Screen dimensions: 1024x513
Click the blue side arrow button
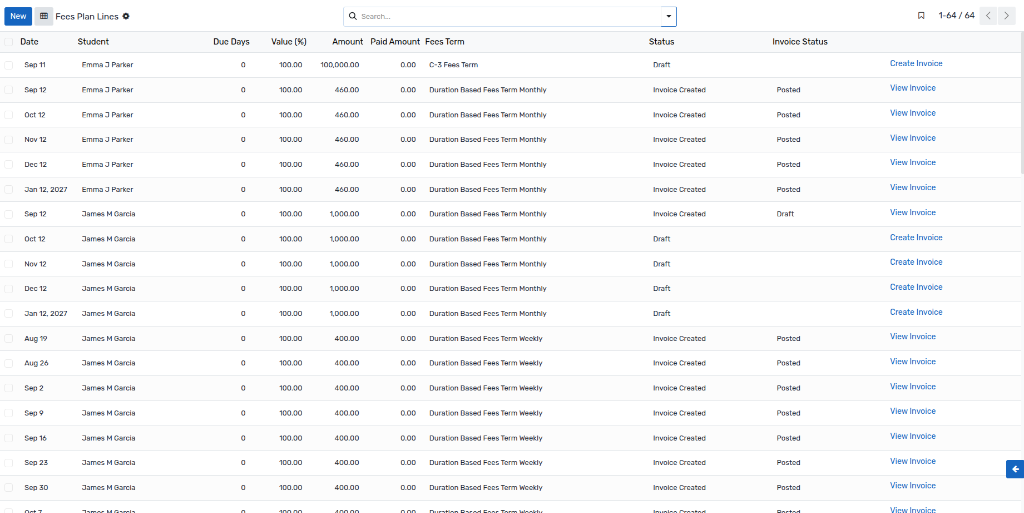coord(1015,469)
